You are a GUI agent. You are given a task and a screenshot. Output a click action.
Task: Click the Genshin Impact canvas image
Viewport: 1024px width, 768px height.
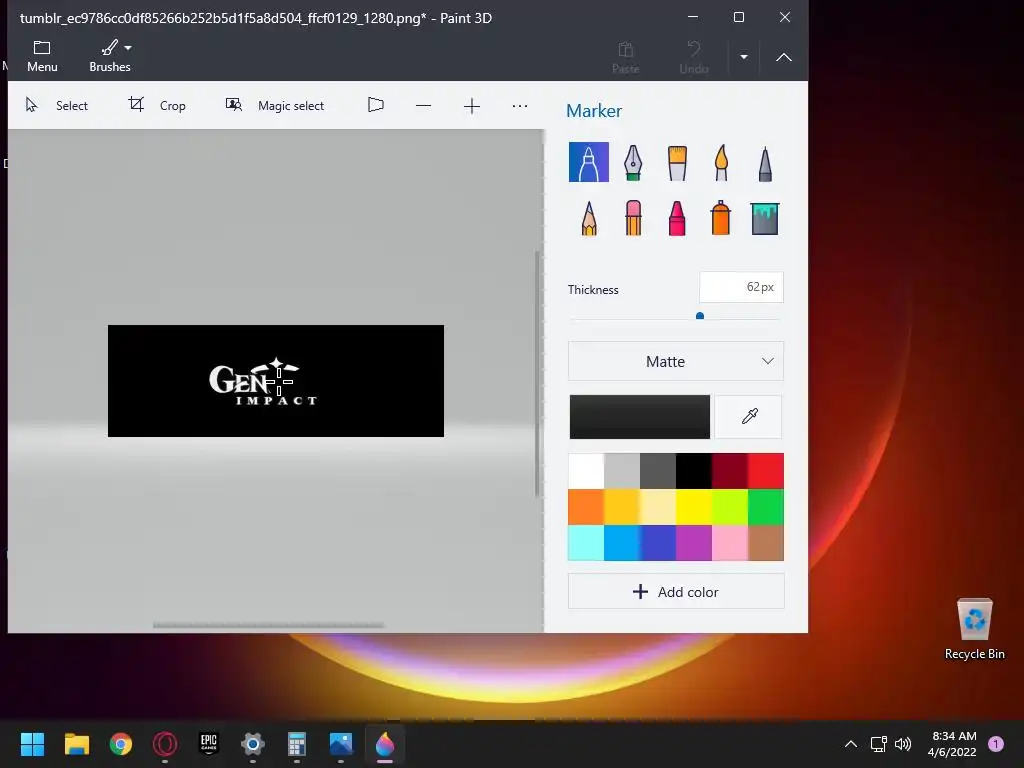[276, 381]
